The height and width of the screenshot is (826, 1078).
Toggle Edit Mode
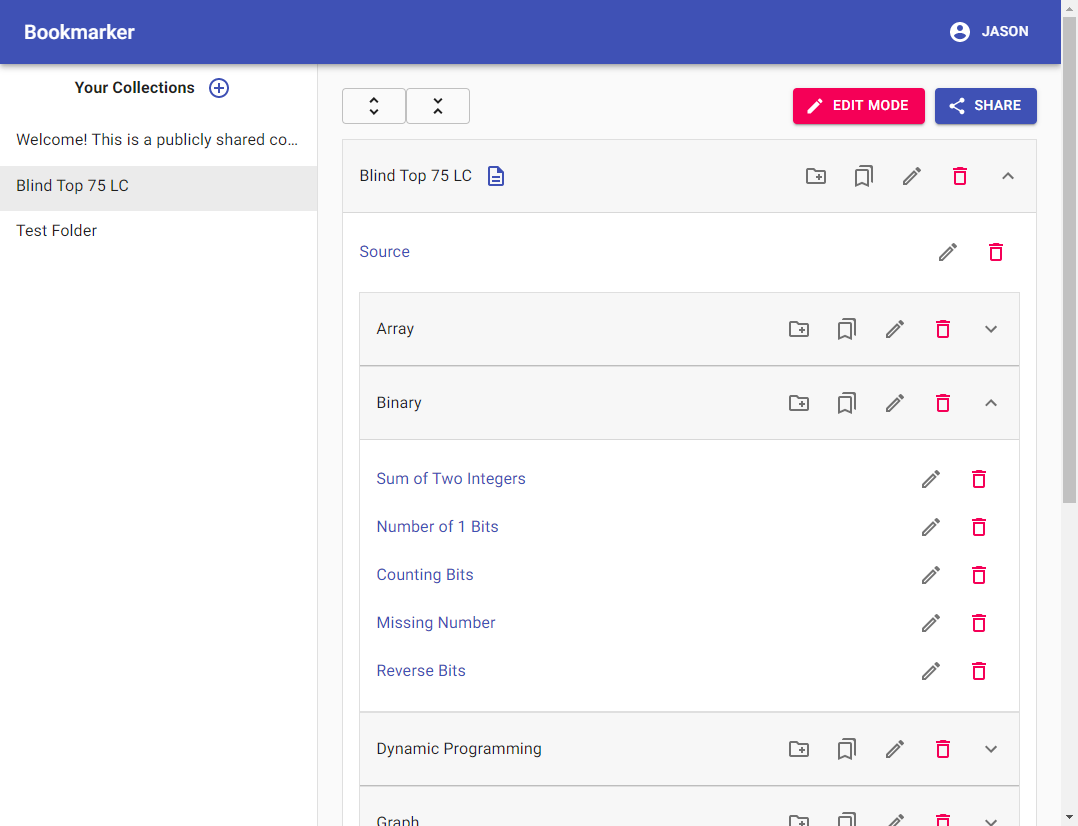(858, 106)
